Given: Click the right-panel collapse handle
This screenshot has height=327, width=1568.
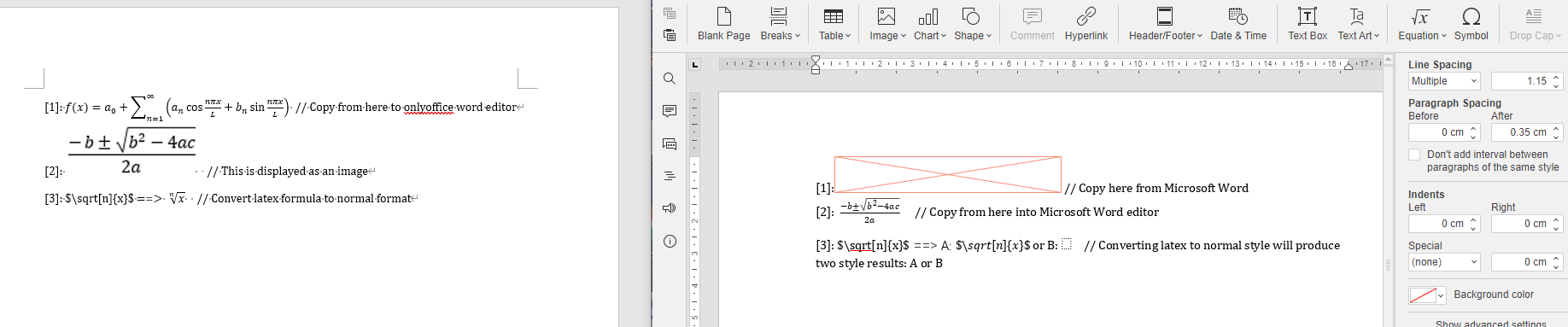Looking at the screenshot, I should tap(1388, 266).
